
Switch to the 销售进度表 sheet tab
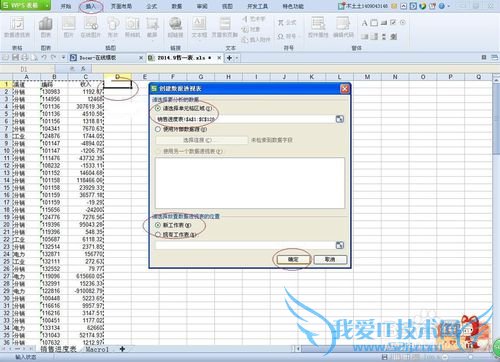click(58, 349)
